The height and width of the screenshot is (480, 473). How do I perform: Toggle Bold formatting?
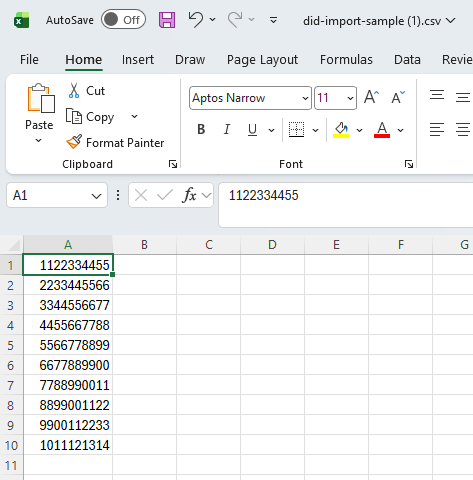(x=201, y=129)
